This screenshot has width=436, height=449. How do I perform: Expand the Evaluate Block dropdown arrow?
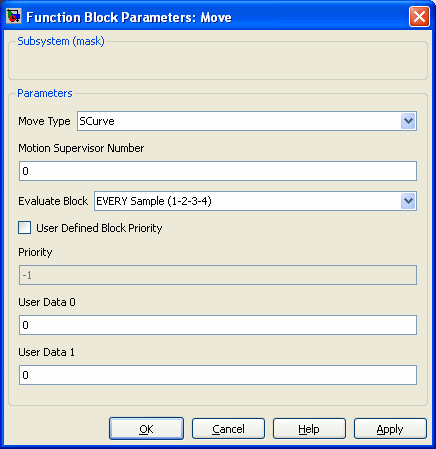408,201
